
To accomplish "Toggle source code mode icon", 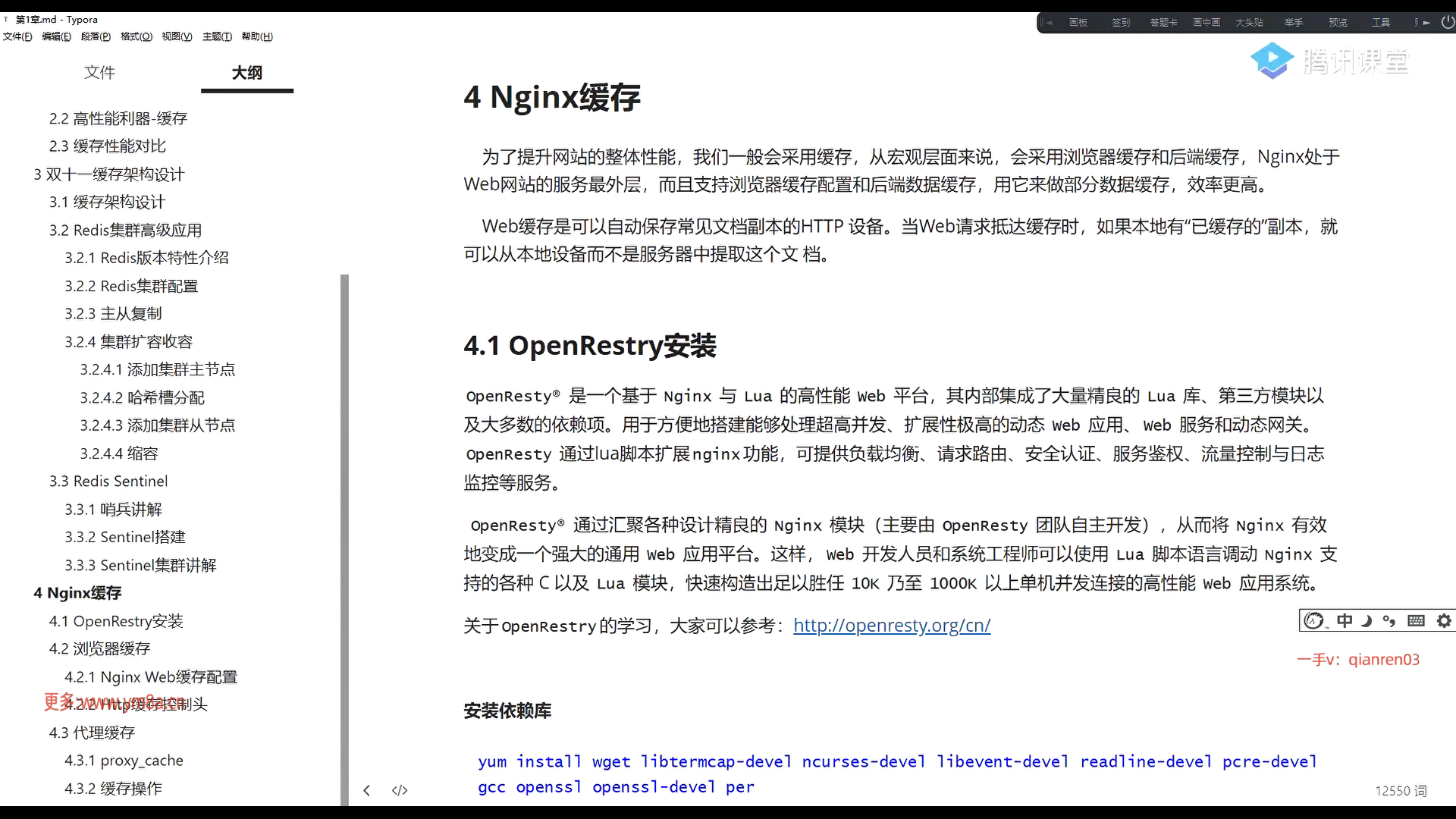I will (400, 790).
